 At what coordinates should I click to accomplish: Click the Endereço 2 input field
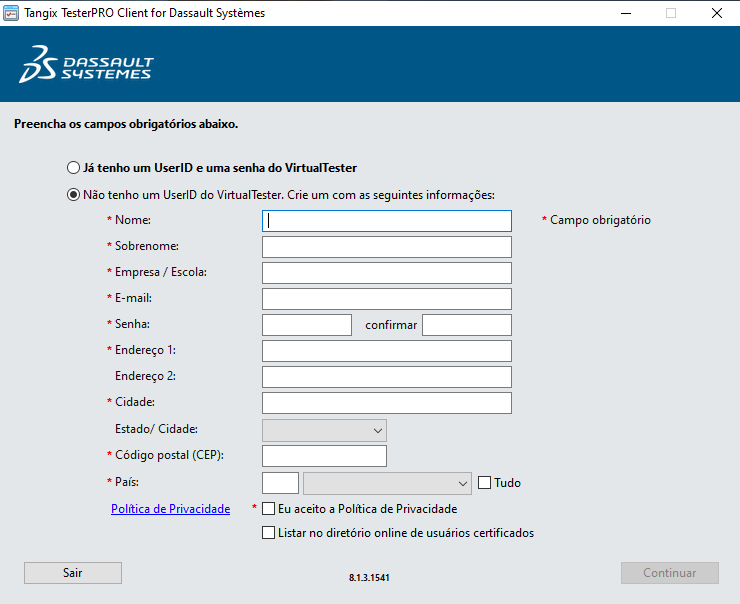[x=387, y=377]
